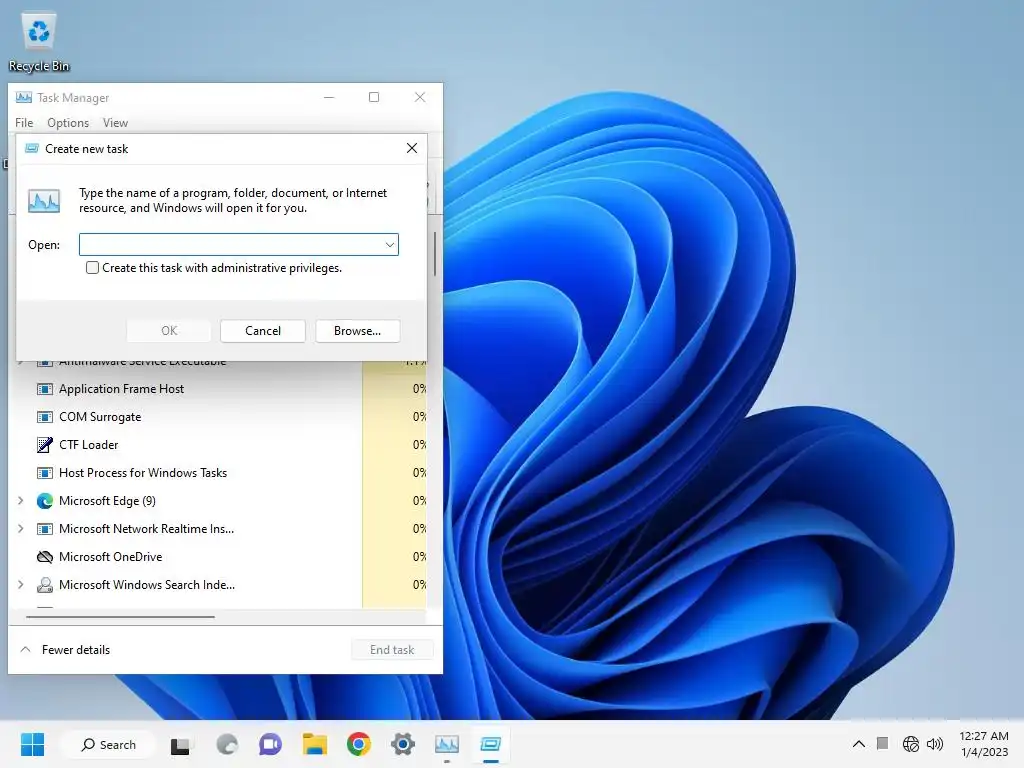Click the Task Manager title bar icon

tap(24, 97)
